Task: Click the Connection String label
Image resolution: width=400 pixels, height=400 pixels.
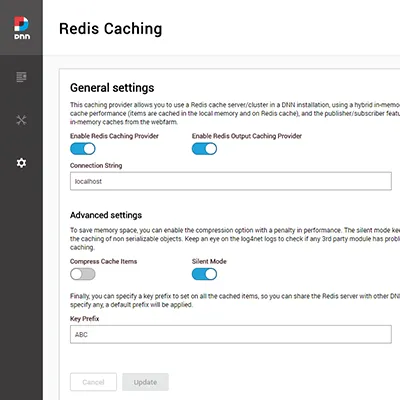Action: (96, 165)
